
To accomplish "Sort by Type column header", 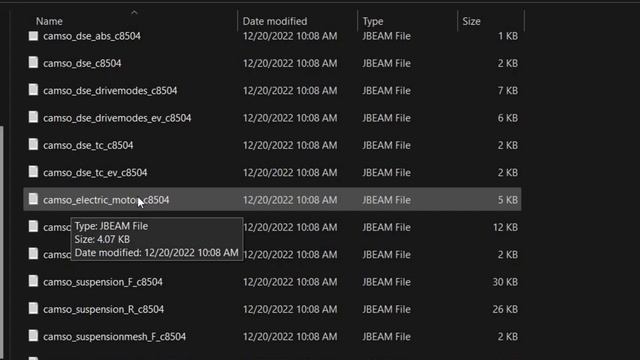I will click(373, 21).
